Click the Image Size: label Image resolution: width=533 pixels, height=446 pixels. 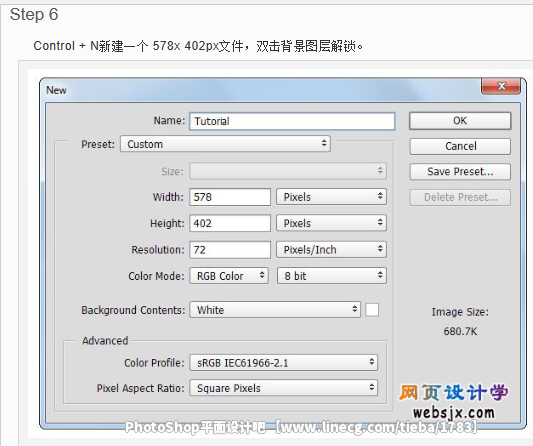click(x=460, y=312)
